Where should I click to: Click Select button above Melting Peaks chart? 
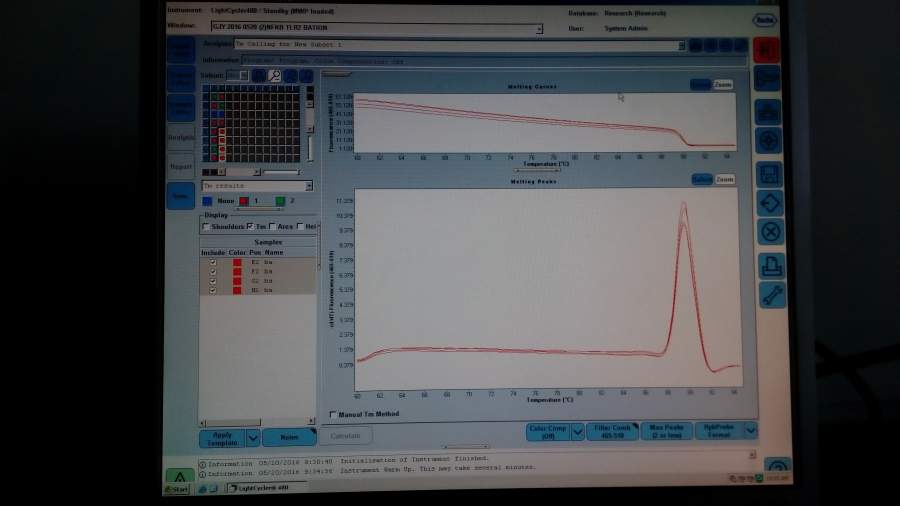point(702,180)
